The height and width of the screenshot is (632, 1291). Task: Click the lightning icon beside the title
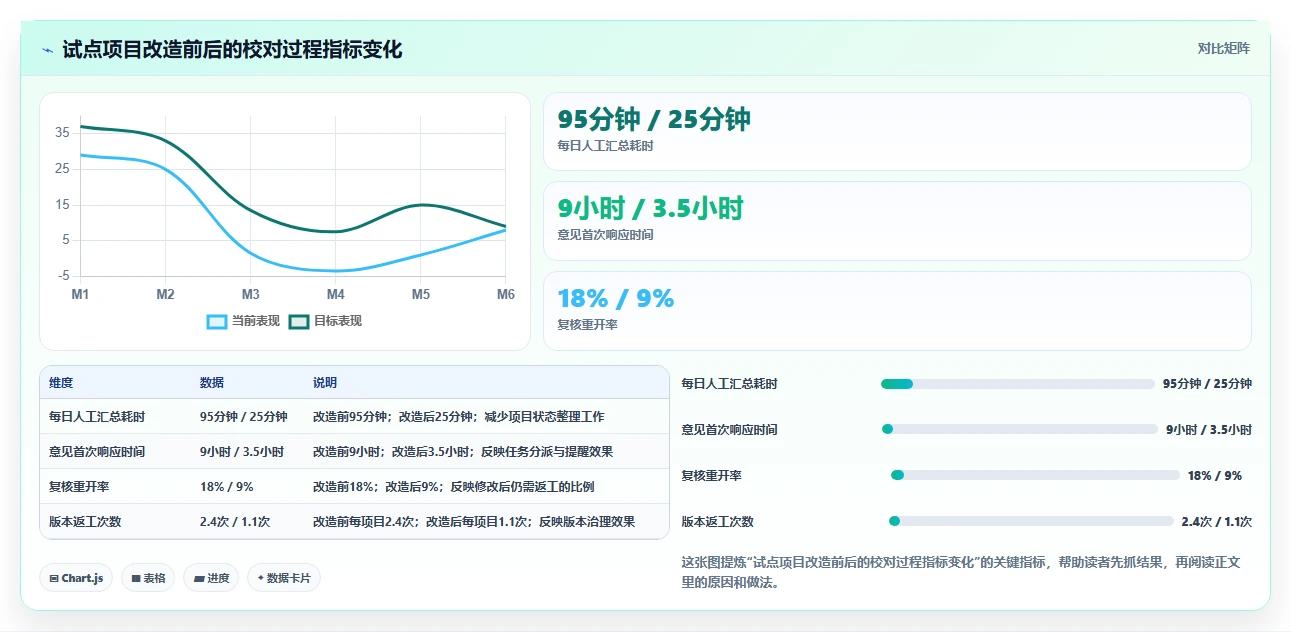click(x=48, y=50)
